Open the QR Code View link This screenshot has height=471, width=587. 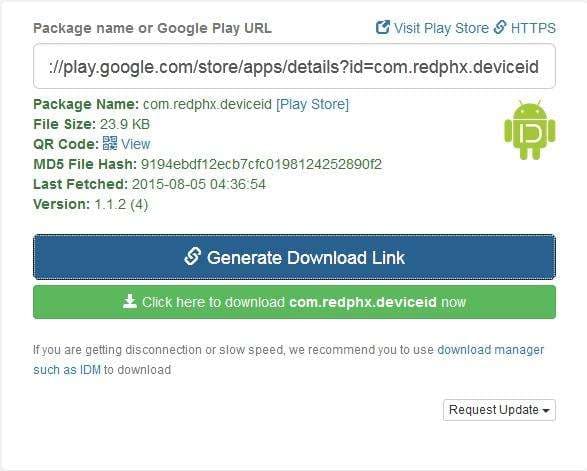[136, 144]
